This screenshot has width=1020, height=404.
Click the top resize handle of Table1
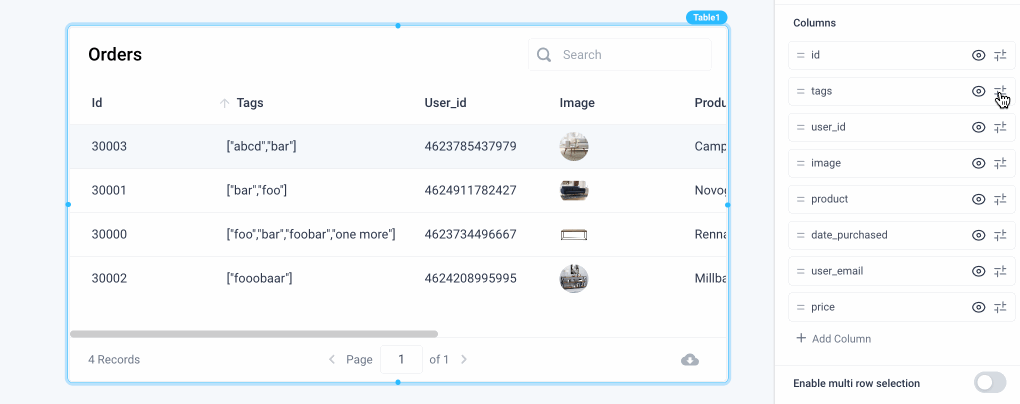point(398,26)
